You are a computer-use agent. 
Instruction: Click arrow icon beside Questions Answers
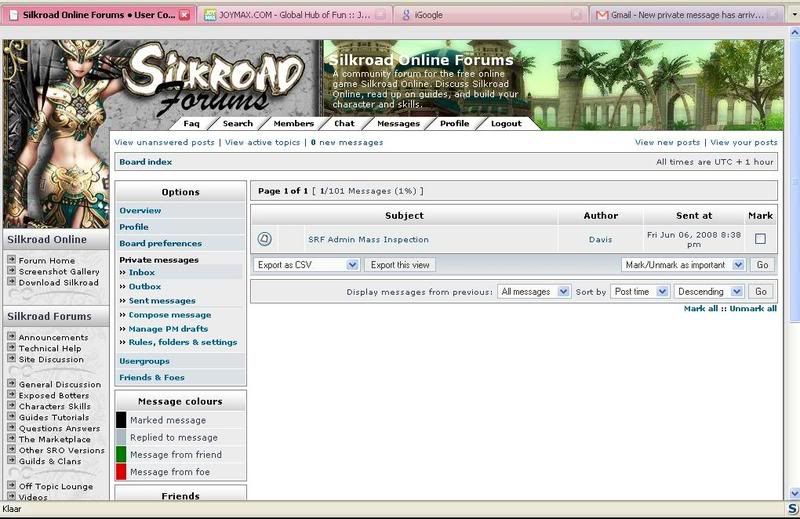pos(11,427)
